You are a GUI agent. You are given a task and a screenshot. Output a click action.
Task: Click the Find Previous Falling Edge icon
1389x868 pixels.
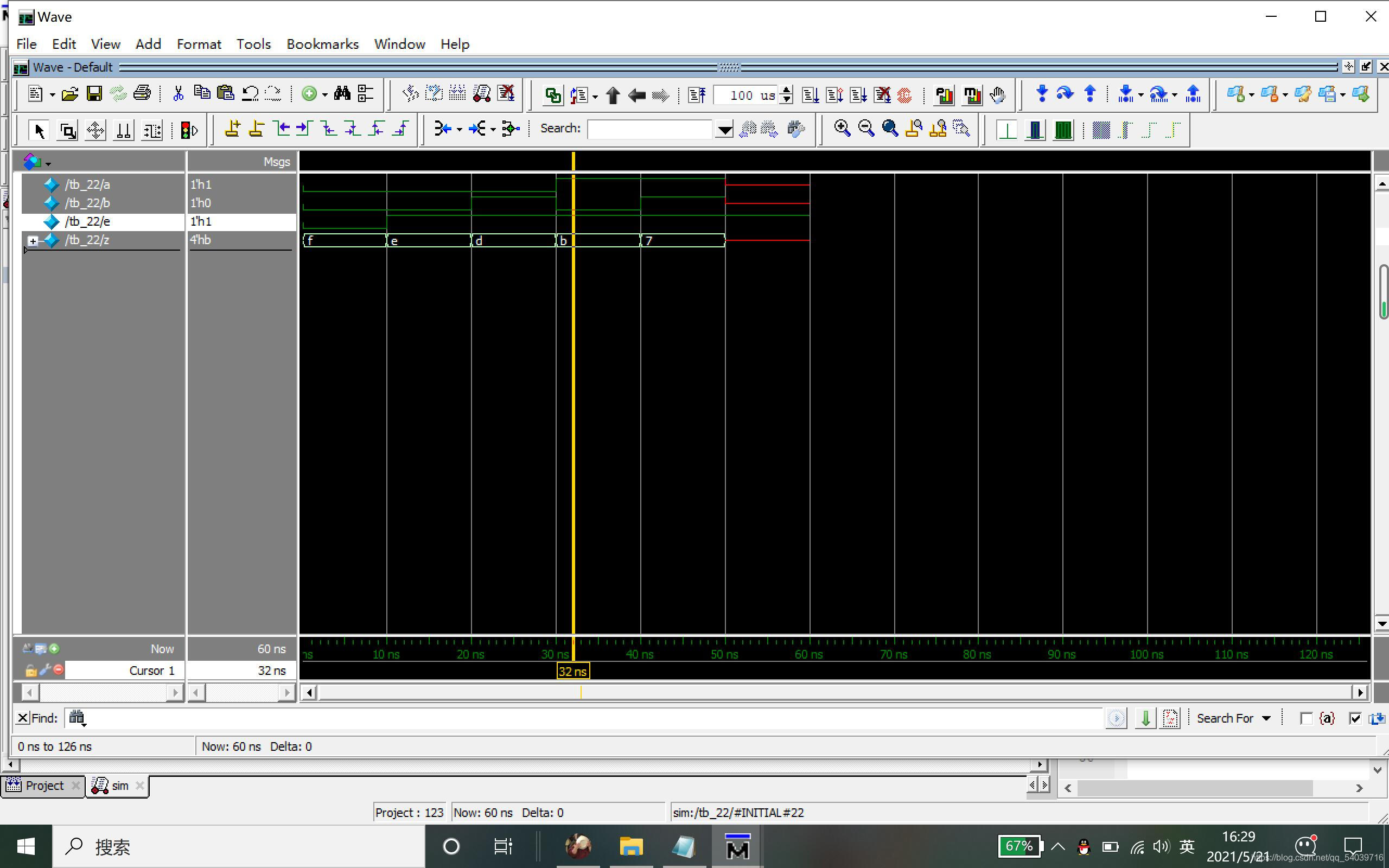tap(328, 129)
